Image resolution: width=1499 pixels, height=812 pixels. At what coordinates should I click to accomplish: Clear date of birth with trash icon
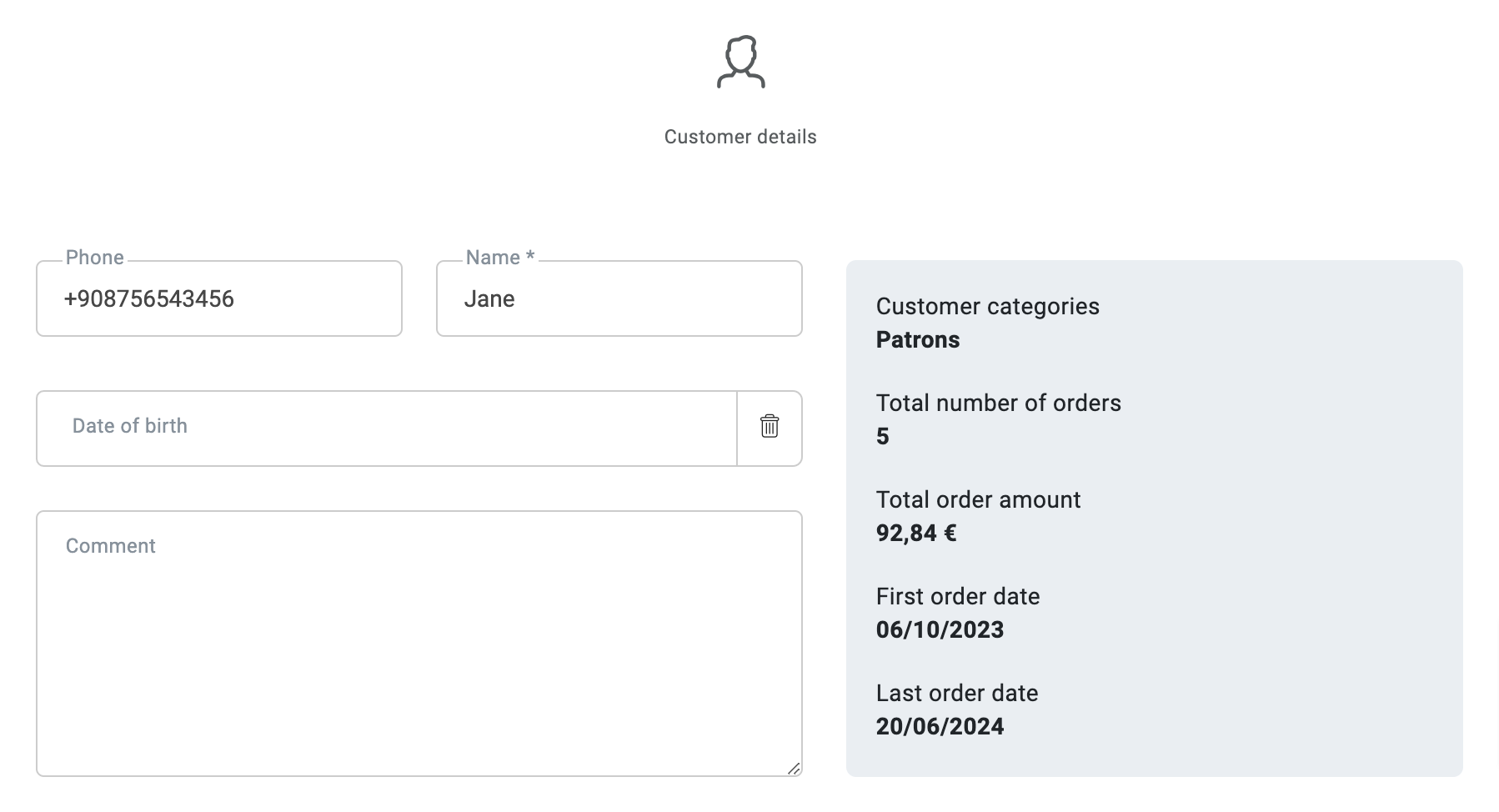(x=770, y=426)
